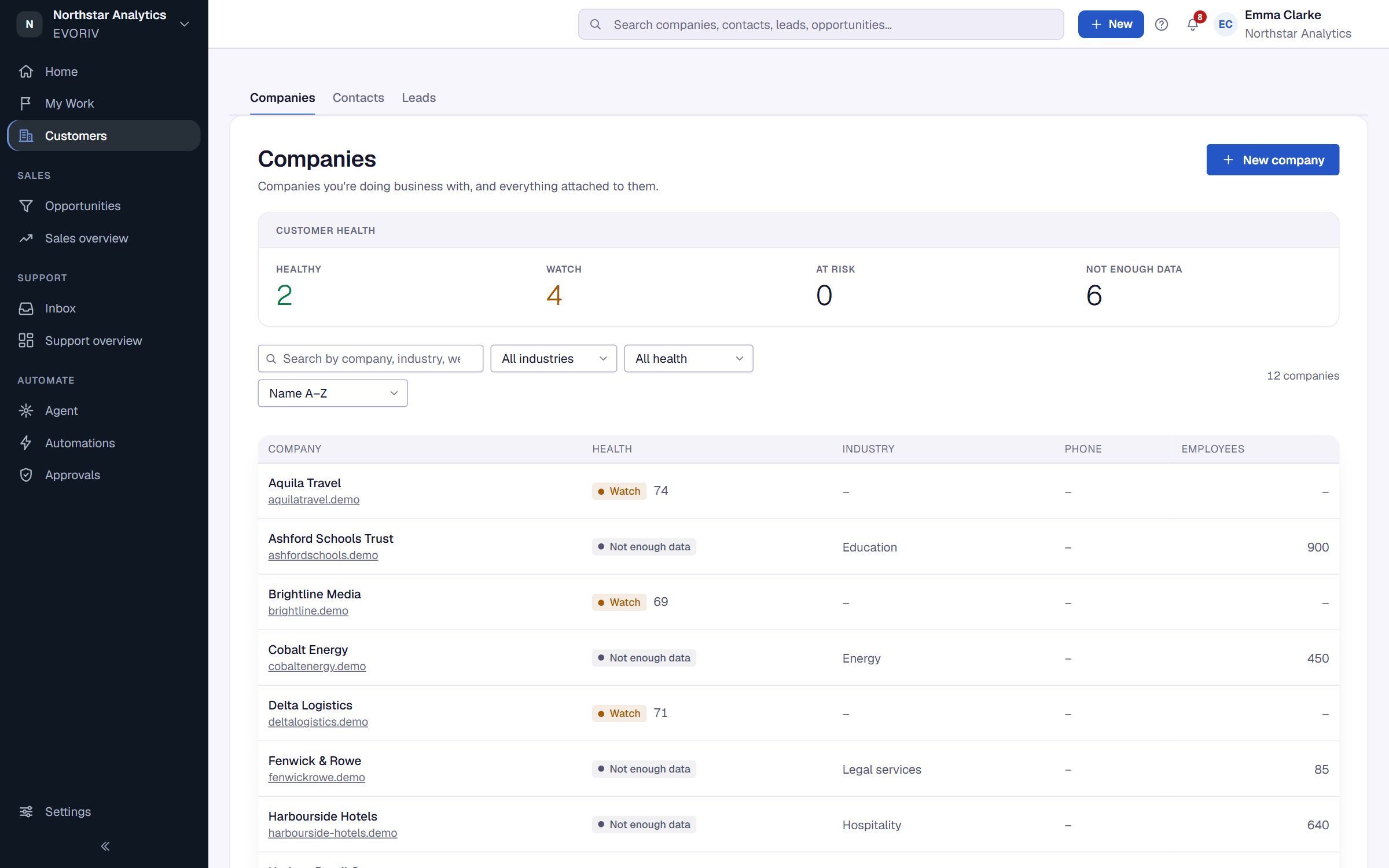Click the New company button
Image resolution: width=1389 pixels, height=868 pixels.
click(1273, 160)
